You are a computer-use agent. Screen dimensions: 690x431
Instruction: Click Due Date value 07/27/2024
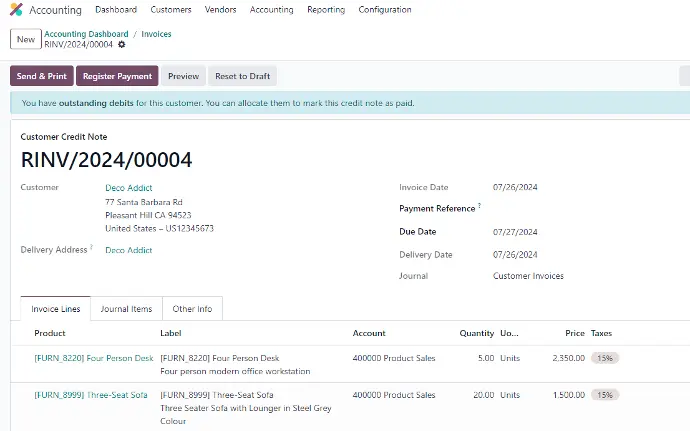515,232
